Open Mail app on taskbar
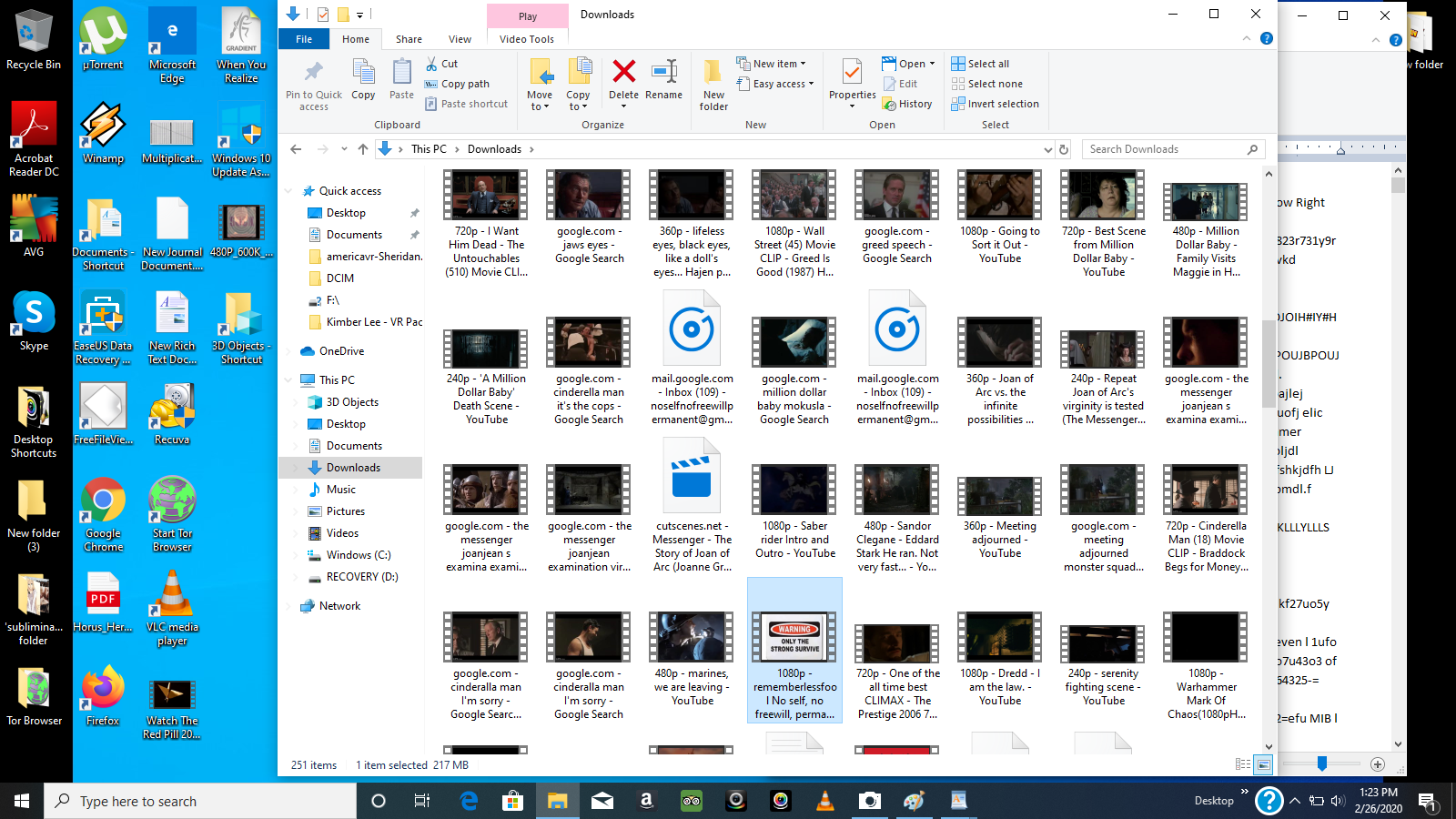 tap(602, 801)
